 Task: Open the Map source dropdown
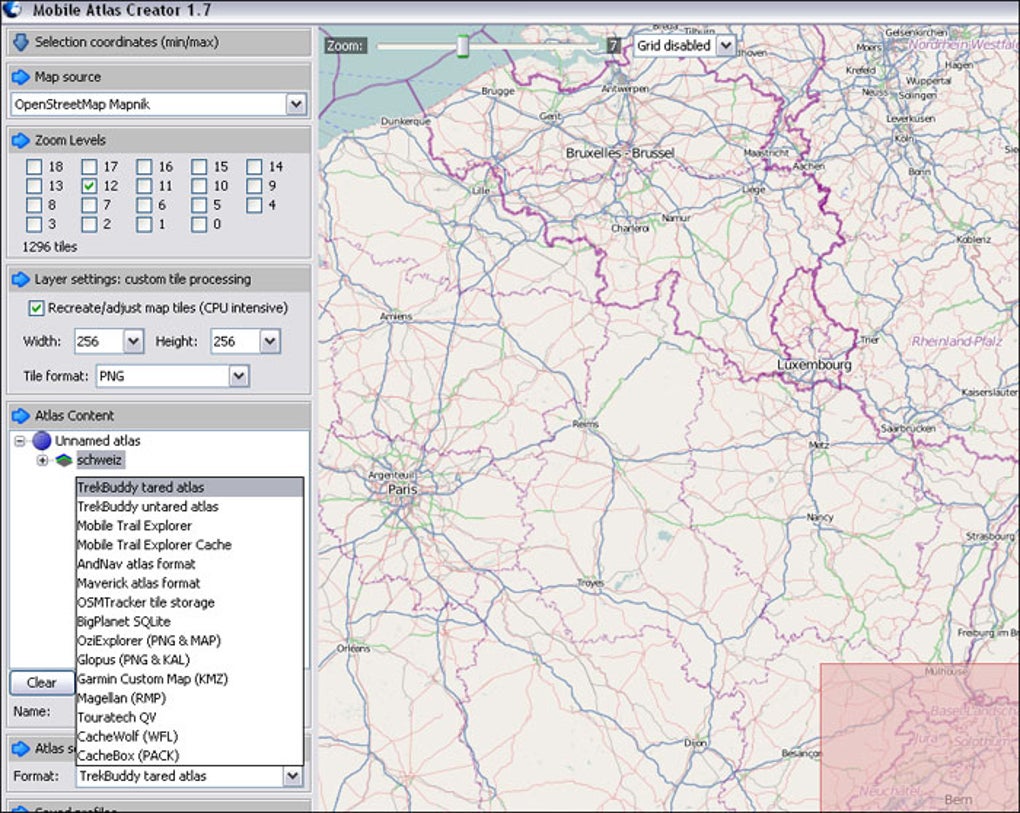click(295, 104)
